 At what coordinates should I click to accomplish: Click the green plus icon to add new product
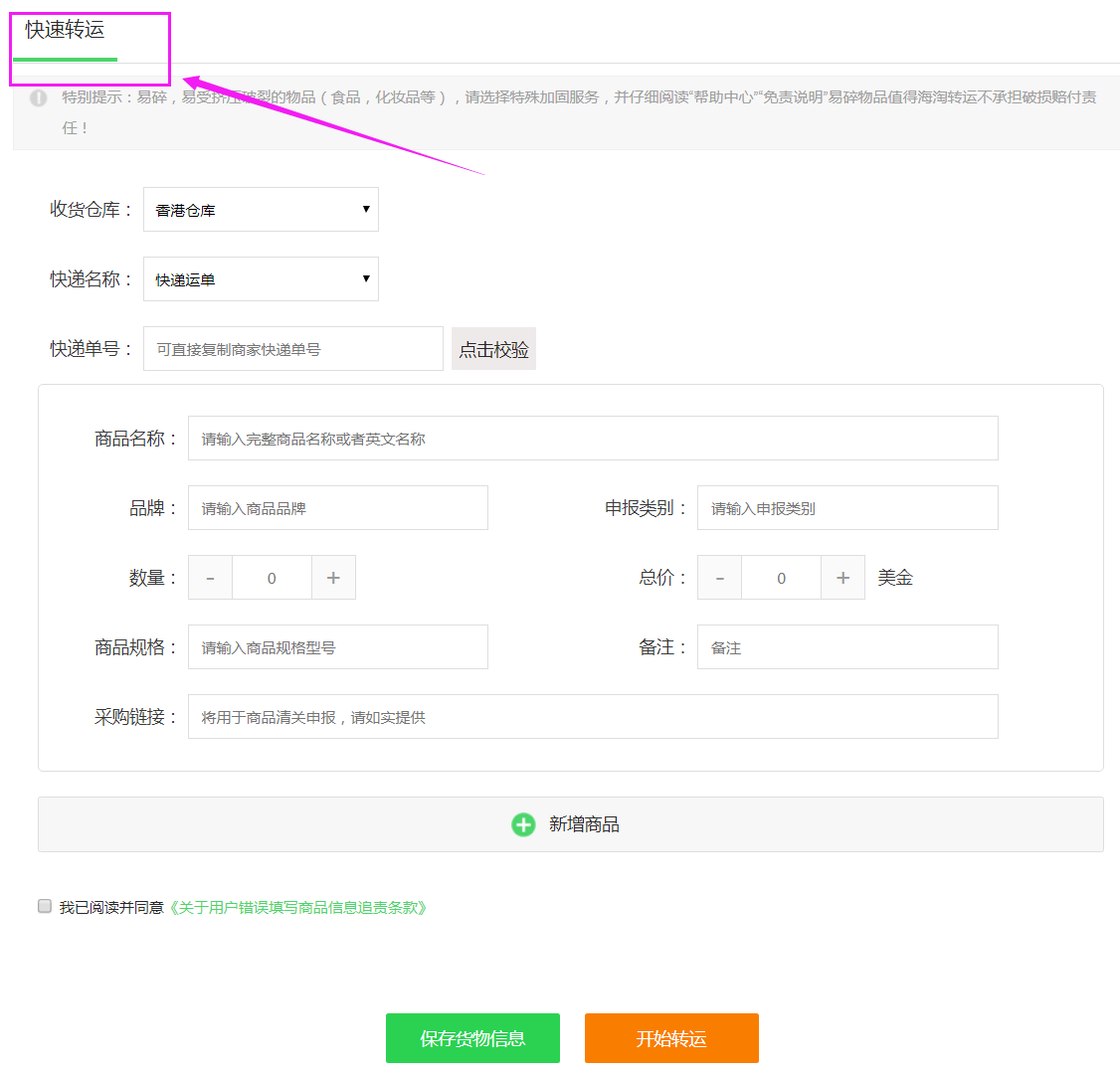pos(523,824)
